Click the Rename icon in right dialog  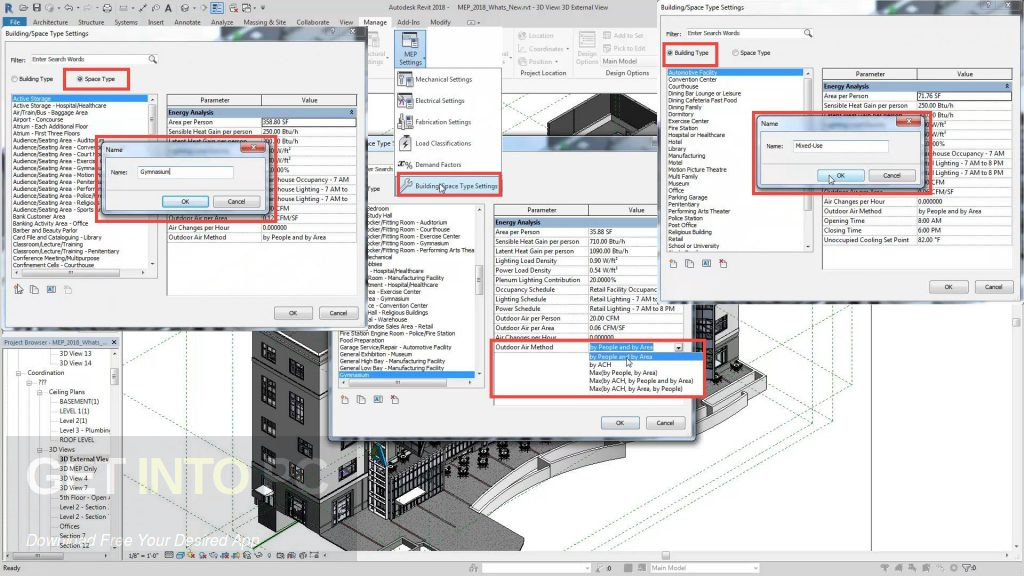coord(706,264)
